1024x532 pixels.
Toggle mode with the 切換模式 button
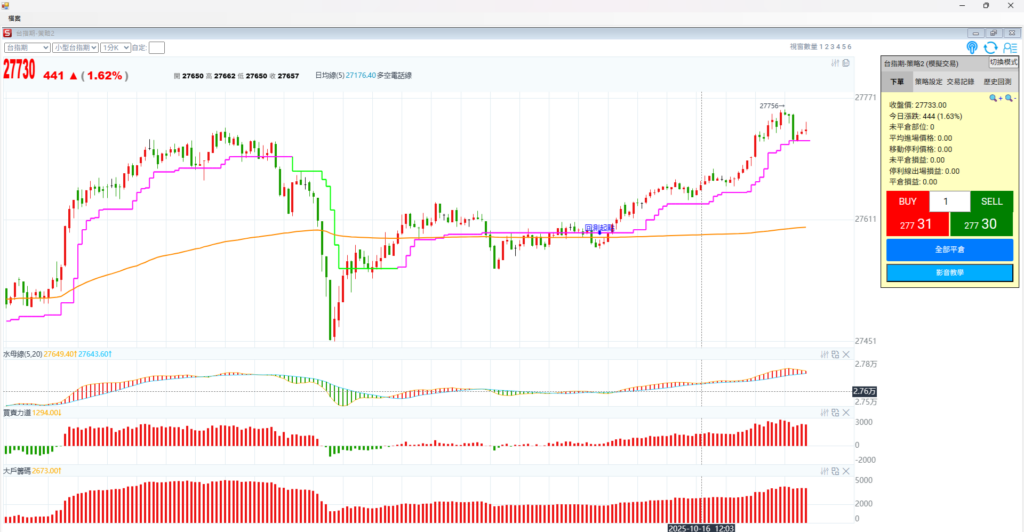[x=1003, y=62]
